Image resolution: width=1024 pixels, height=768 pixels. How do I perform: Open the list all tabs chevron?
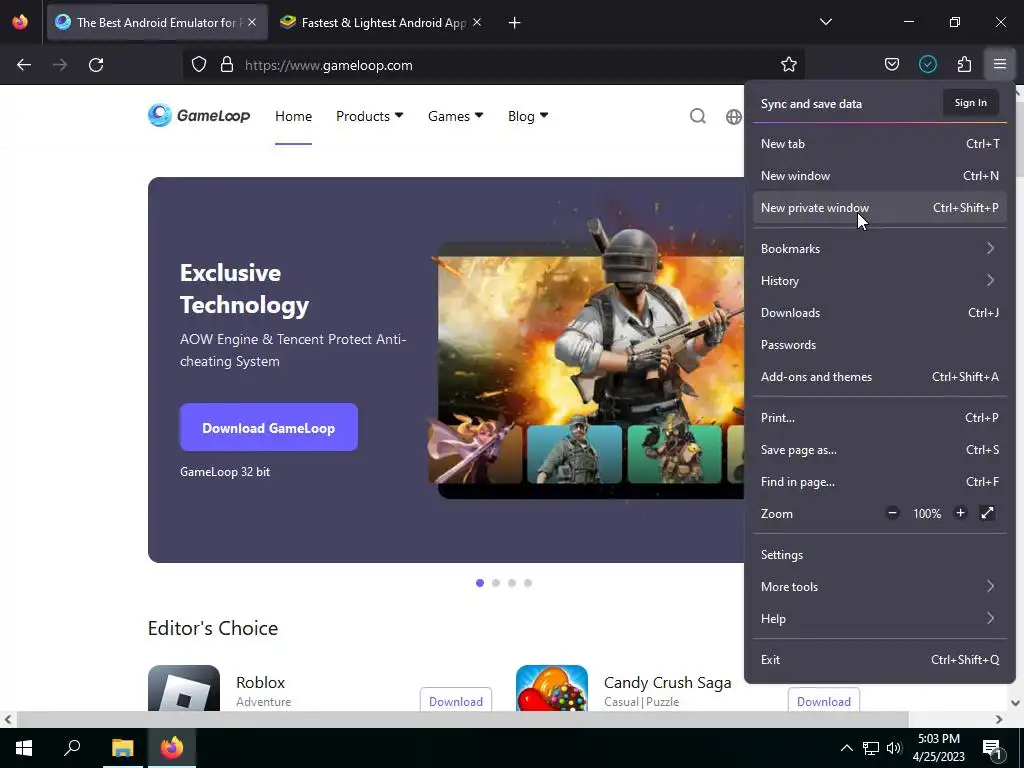tap(825, 22)
